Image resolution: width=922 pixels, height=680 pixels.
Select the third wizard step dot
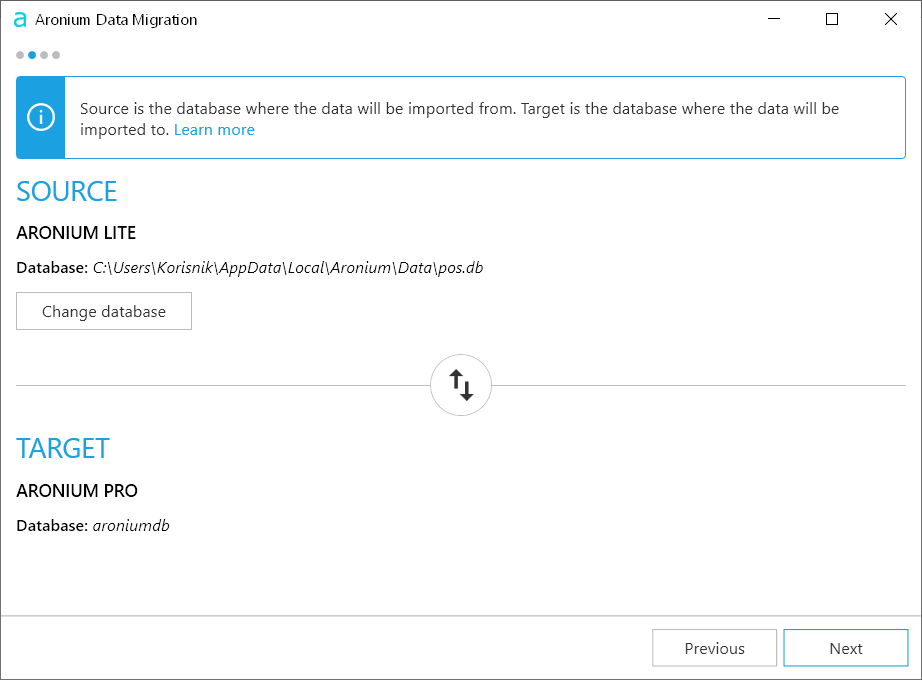[x=43, y=55]
